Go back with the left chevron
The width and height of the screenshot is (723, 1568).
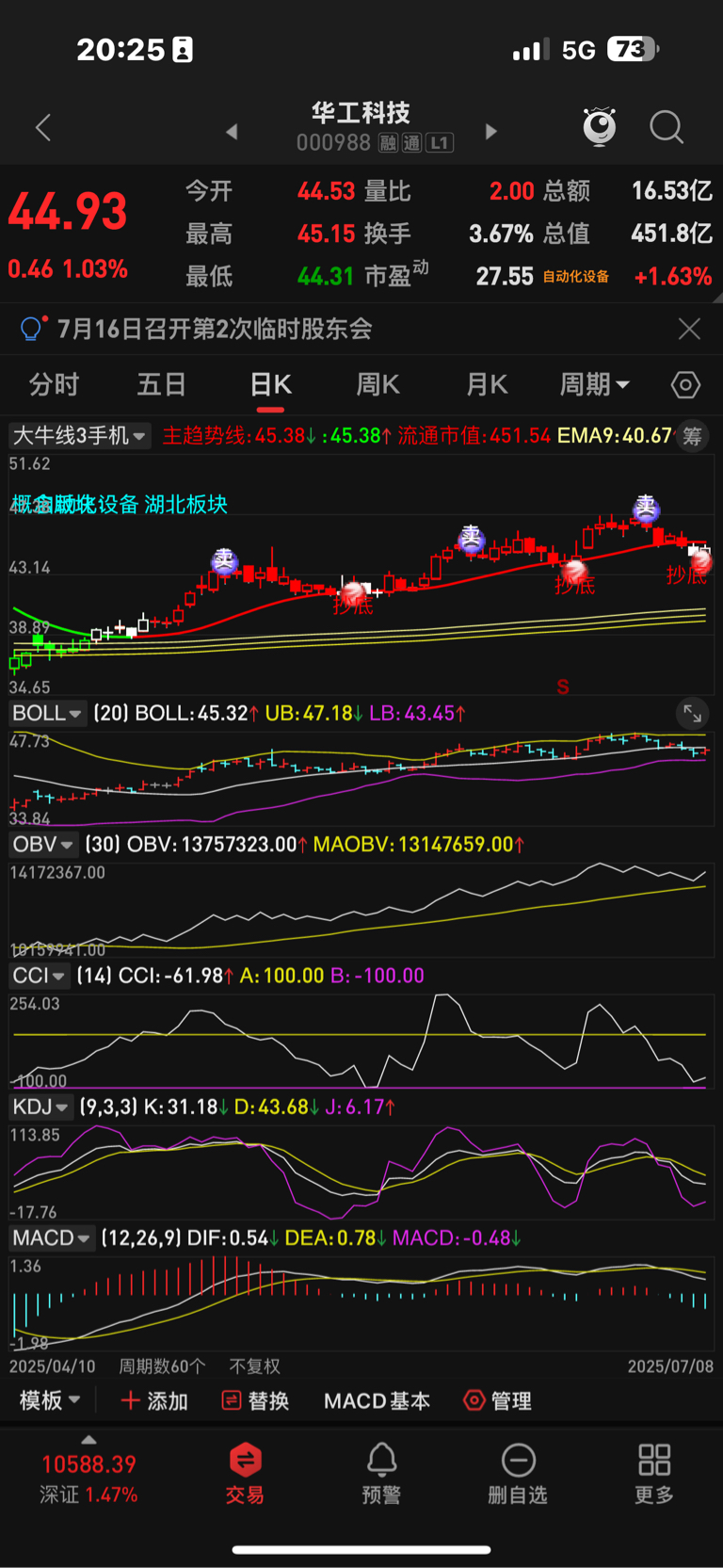(43, 128)
